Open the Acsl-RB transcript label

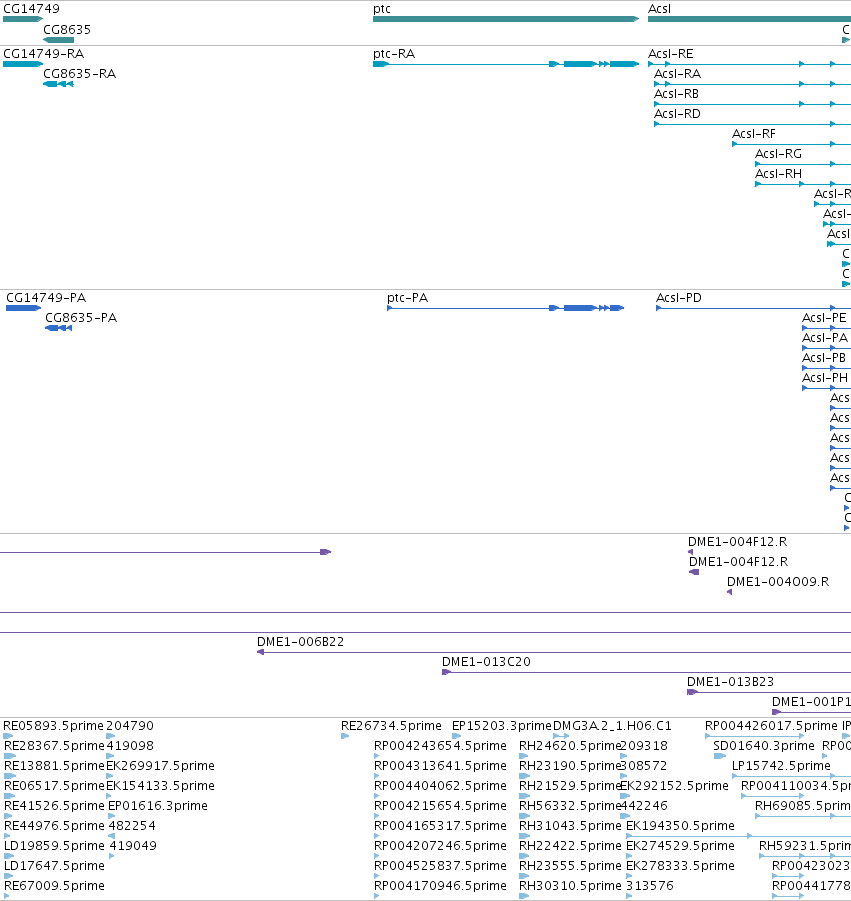click(676, 94)
